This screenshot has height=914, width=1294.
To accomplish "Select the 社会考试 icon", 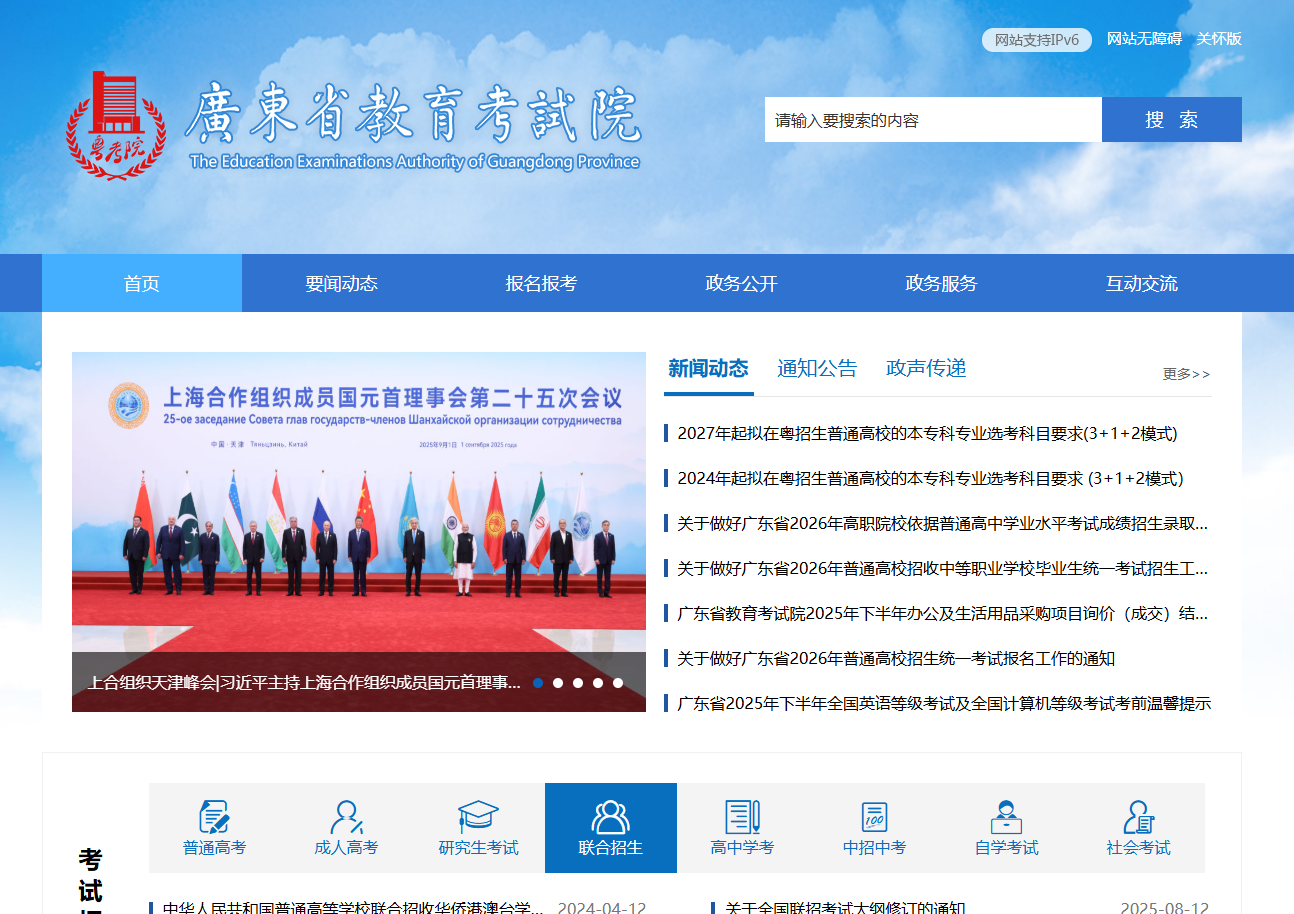I will 1138,817.
